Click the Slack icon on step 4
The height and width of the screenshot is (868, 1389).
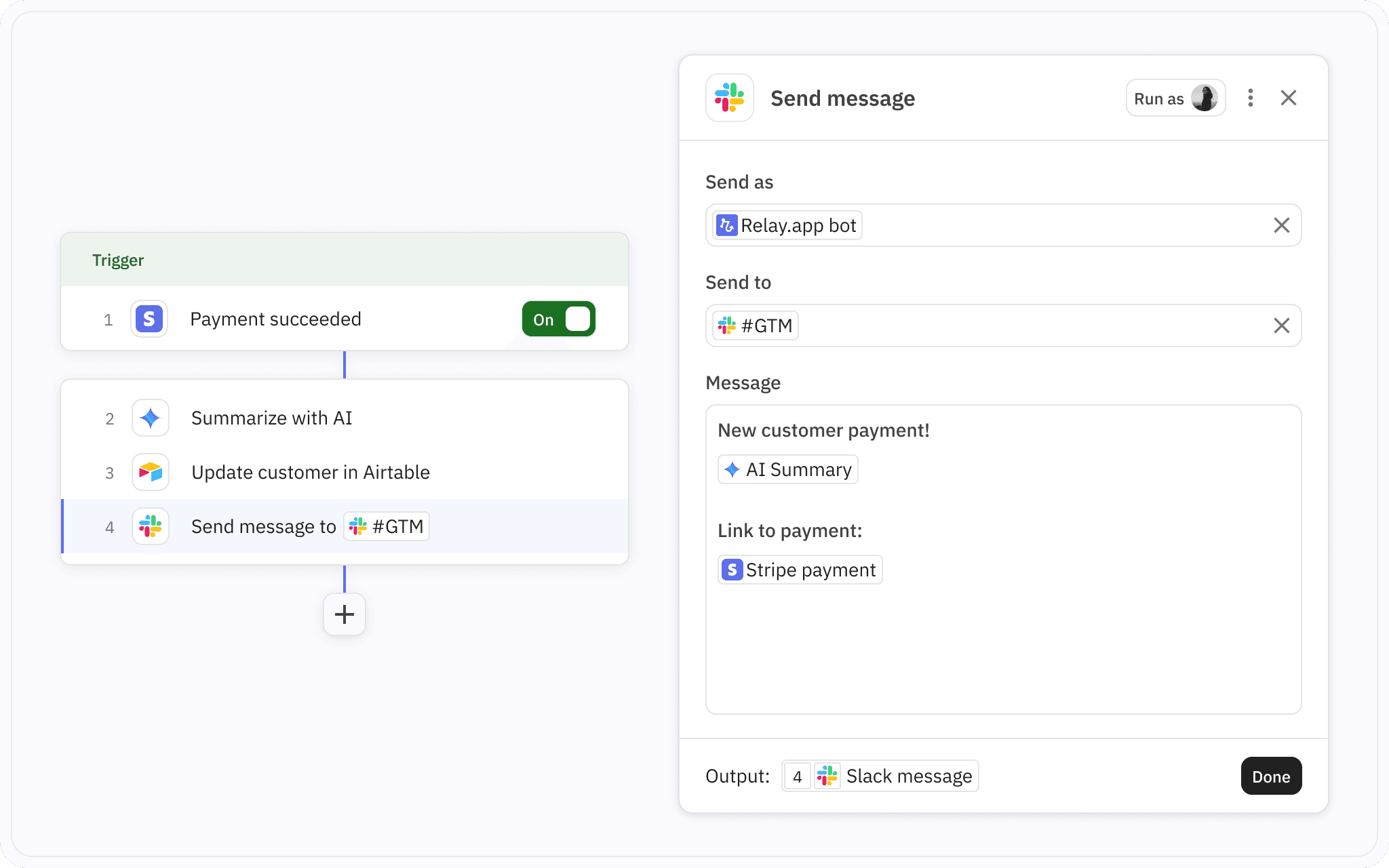pos(150,526)
